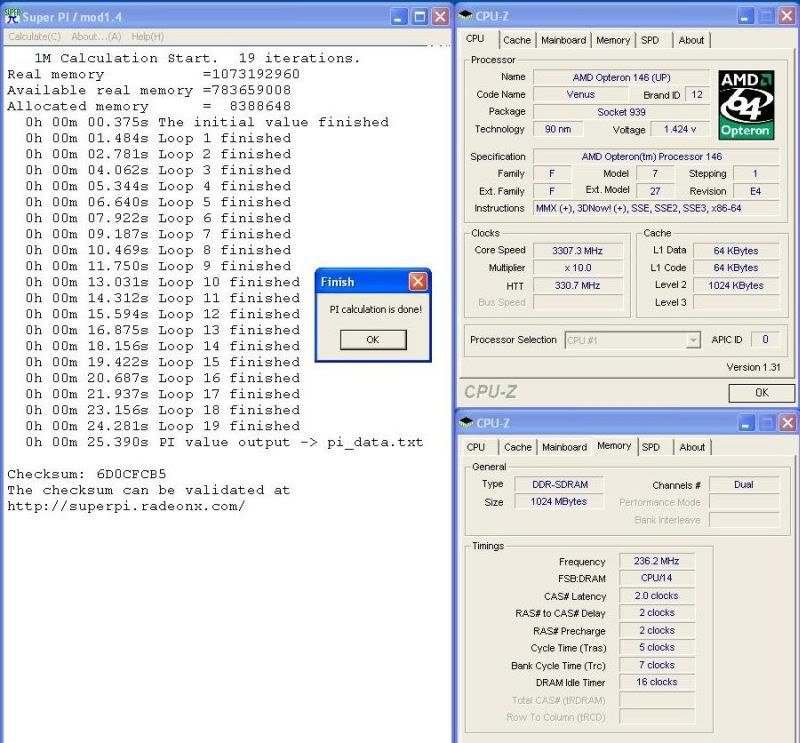Image resolution: width=800 pixels, height=743 pixels.
Task: Close the upper CPU-Z window
Action: (x=787, y=16)
